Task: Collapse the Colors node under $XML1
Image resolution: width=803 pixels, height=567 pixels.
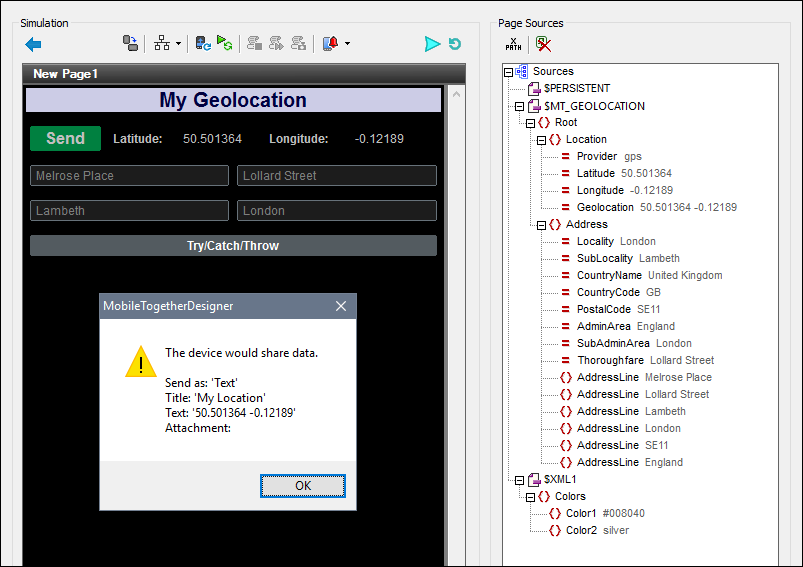Action: pos(530,497)
